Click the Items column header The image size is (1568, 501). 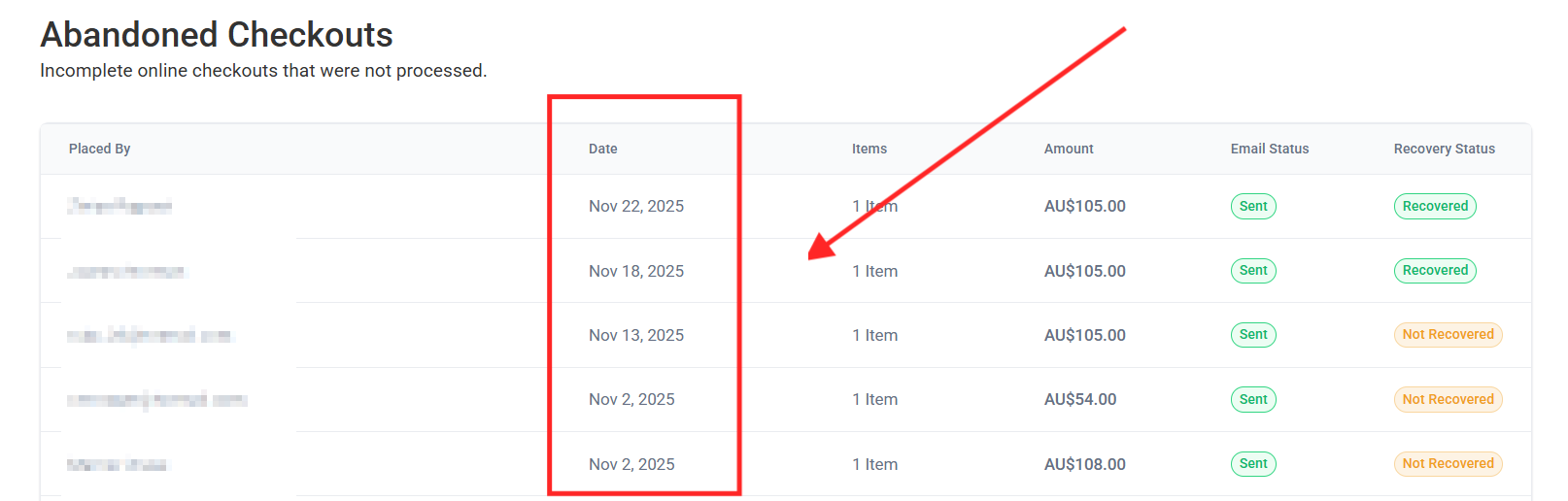click(869, 149)
